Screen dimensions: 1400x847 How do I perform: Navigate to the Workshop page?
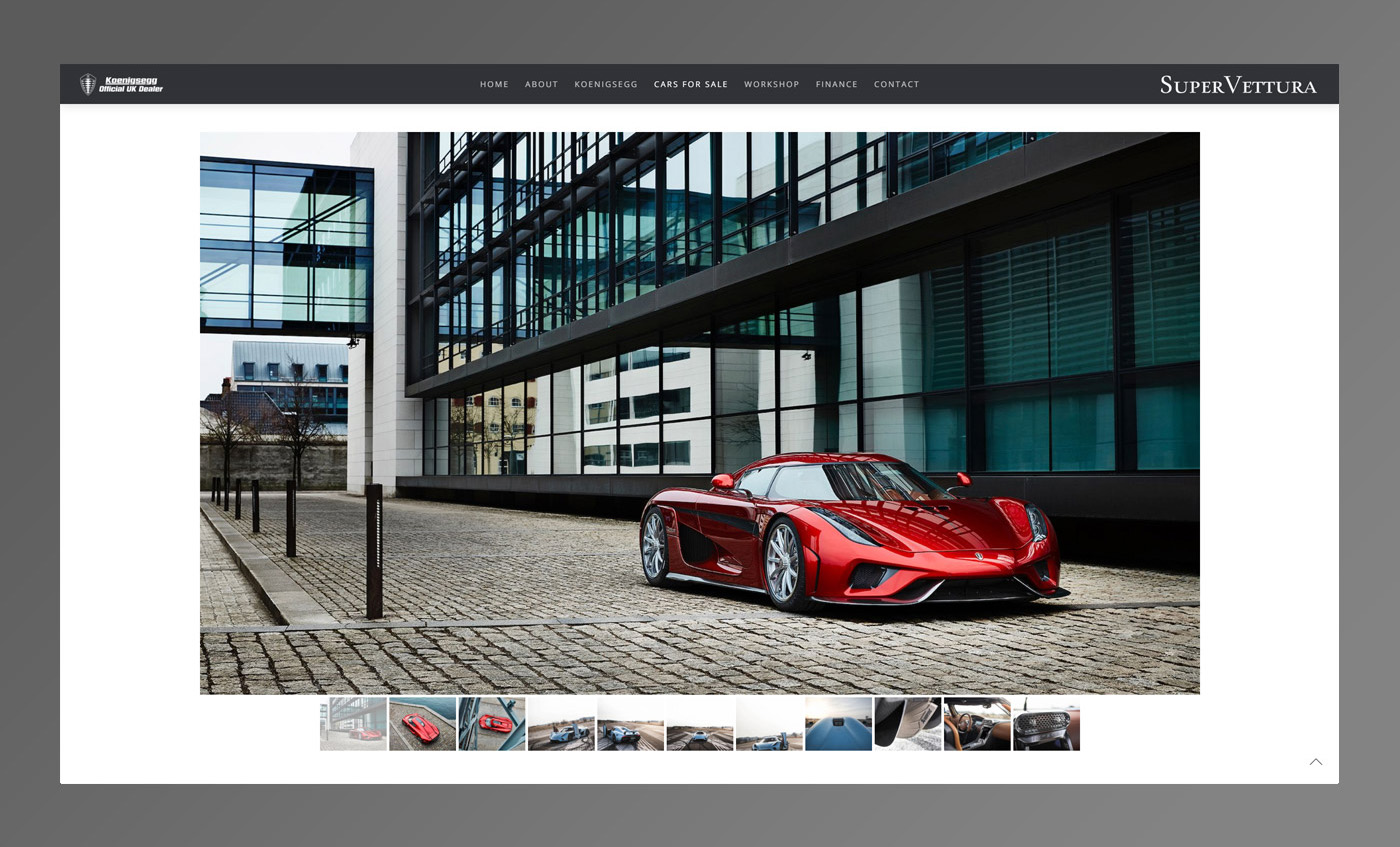tap(771, 84)
